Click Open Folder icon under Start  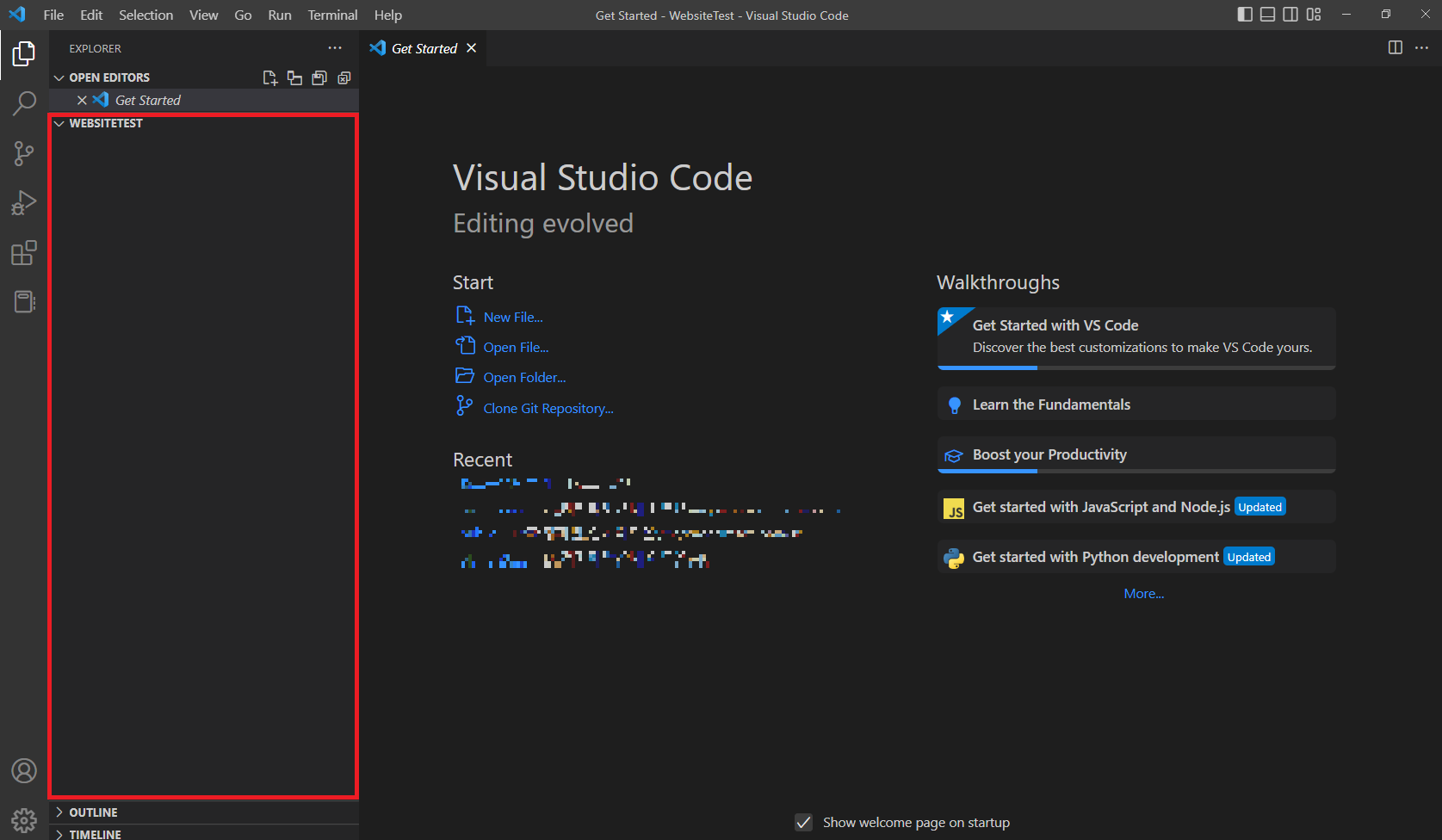tap(465, 375)
